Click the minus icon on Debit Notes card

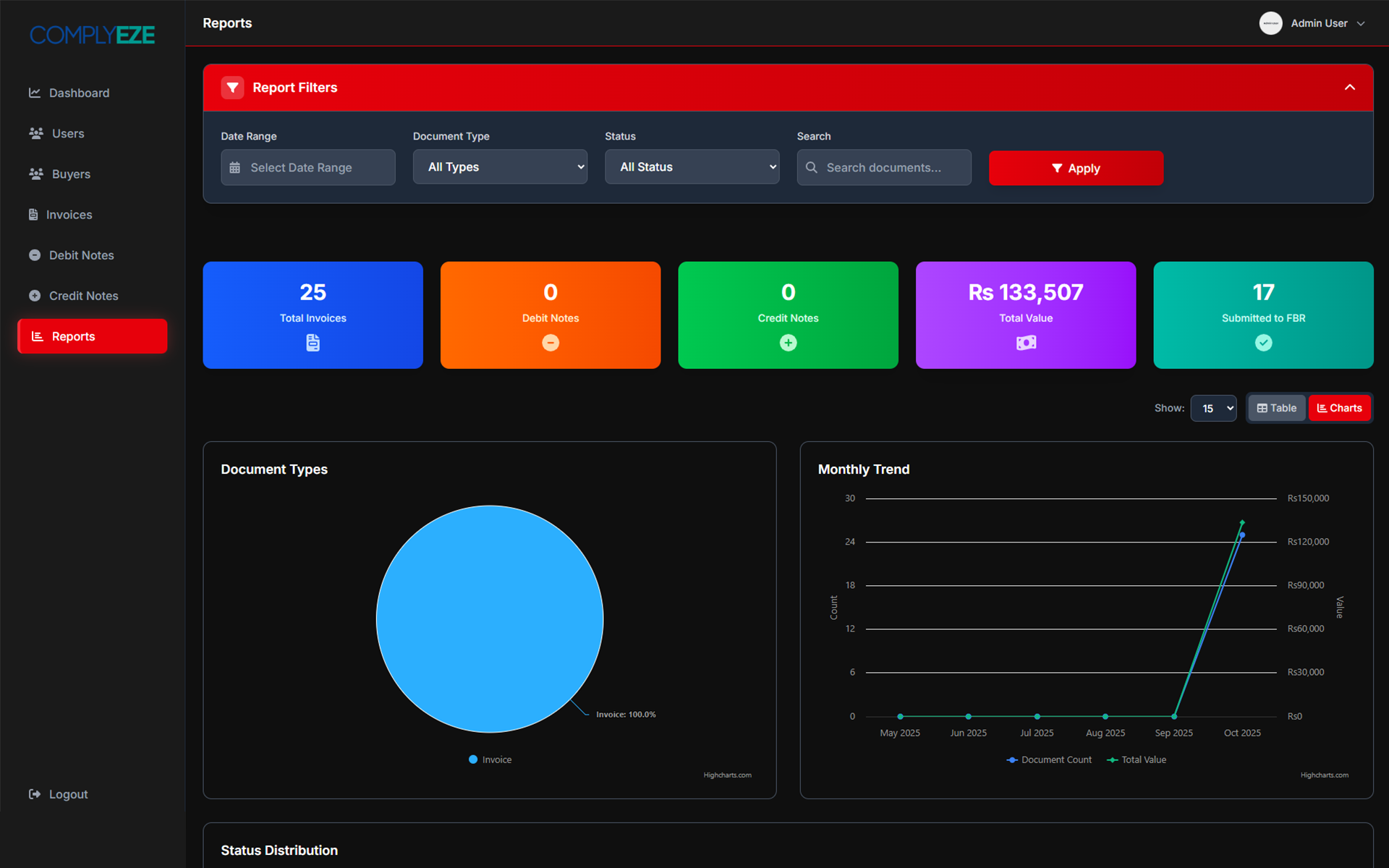(x=551, y=343)
